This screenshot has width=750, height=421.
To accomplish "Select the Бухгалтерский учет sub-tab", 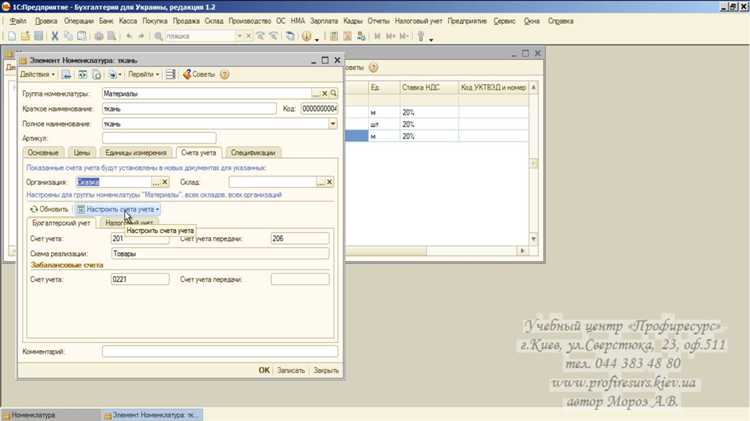I will pyautogui.click(x=61, y=223).
